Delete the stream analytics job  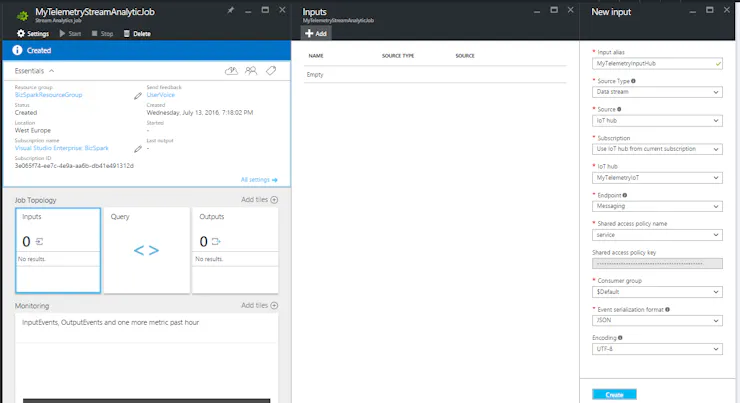tap(137, 34)
